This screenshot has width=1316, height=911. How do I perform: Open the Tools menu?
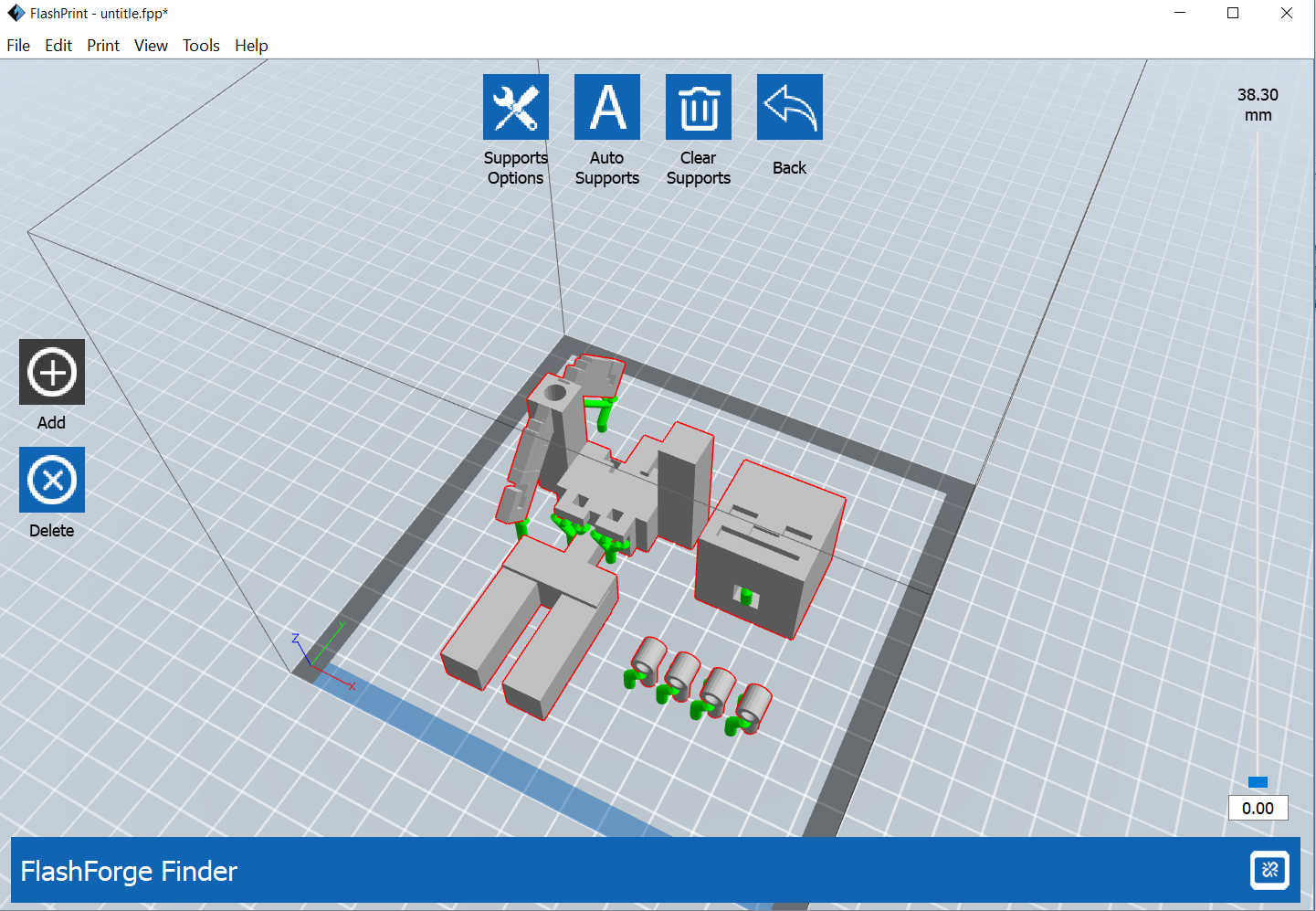[x=201, y=46]
